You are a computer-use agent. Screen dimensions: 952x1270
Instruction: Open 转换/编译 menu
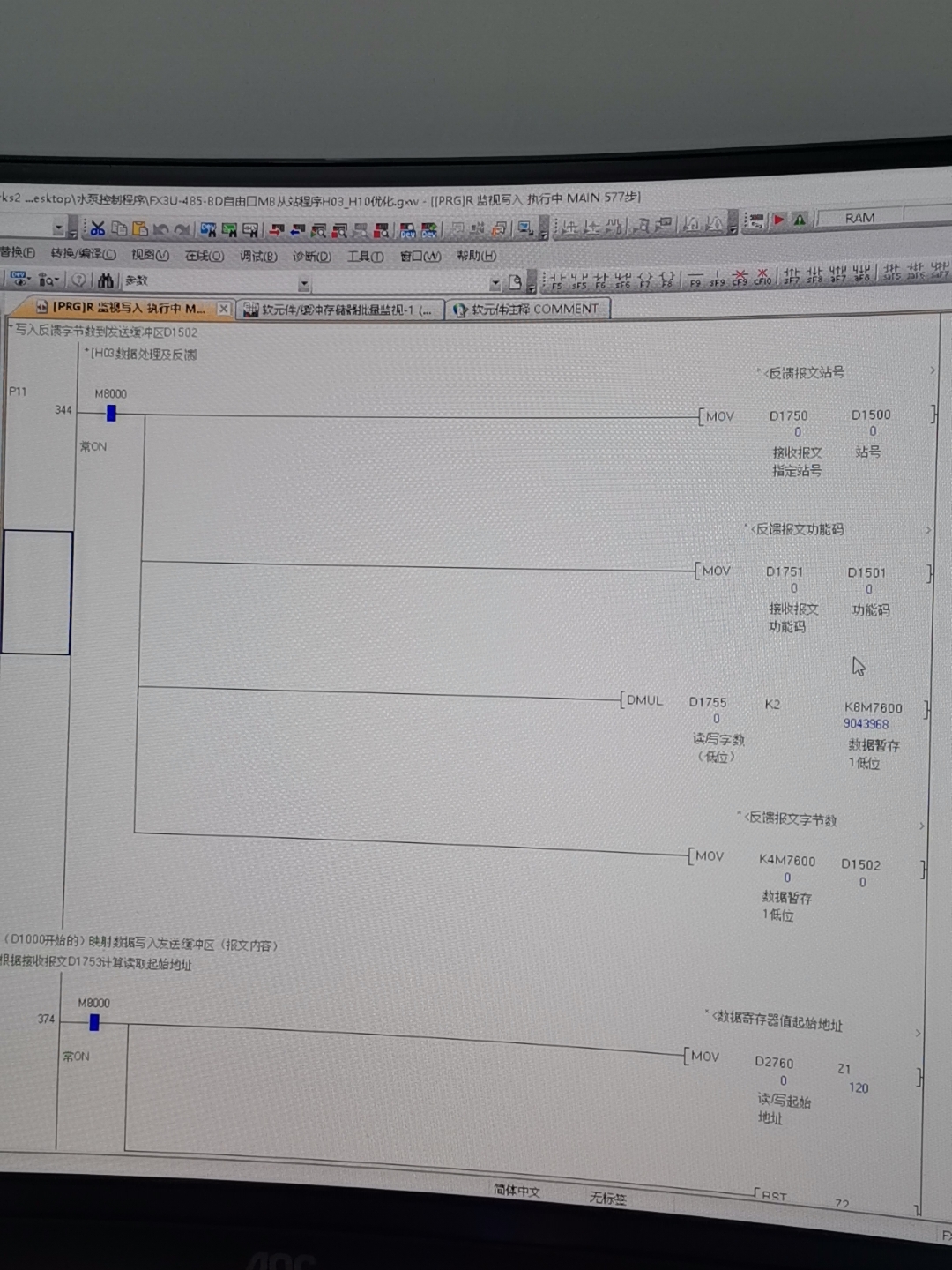(83, 254)
